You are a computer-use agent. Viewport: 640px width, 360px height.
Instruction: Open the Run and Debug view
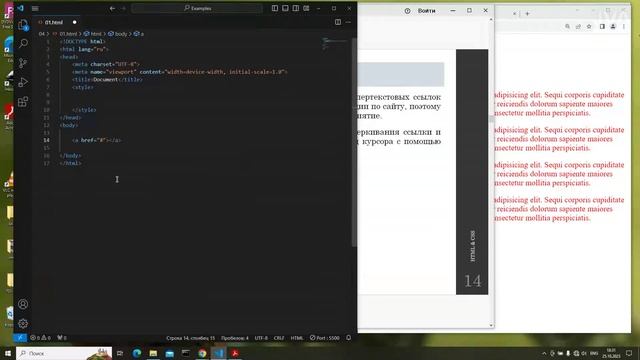pos(23,82)
